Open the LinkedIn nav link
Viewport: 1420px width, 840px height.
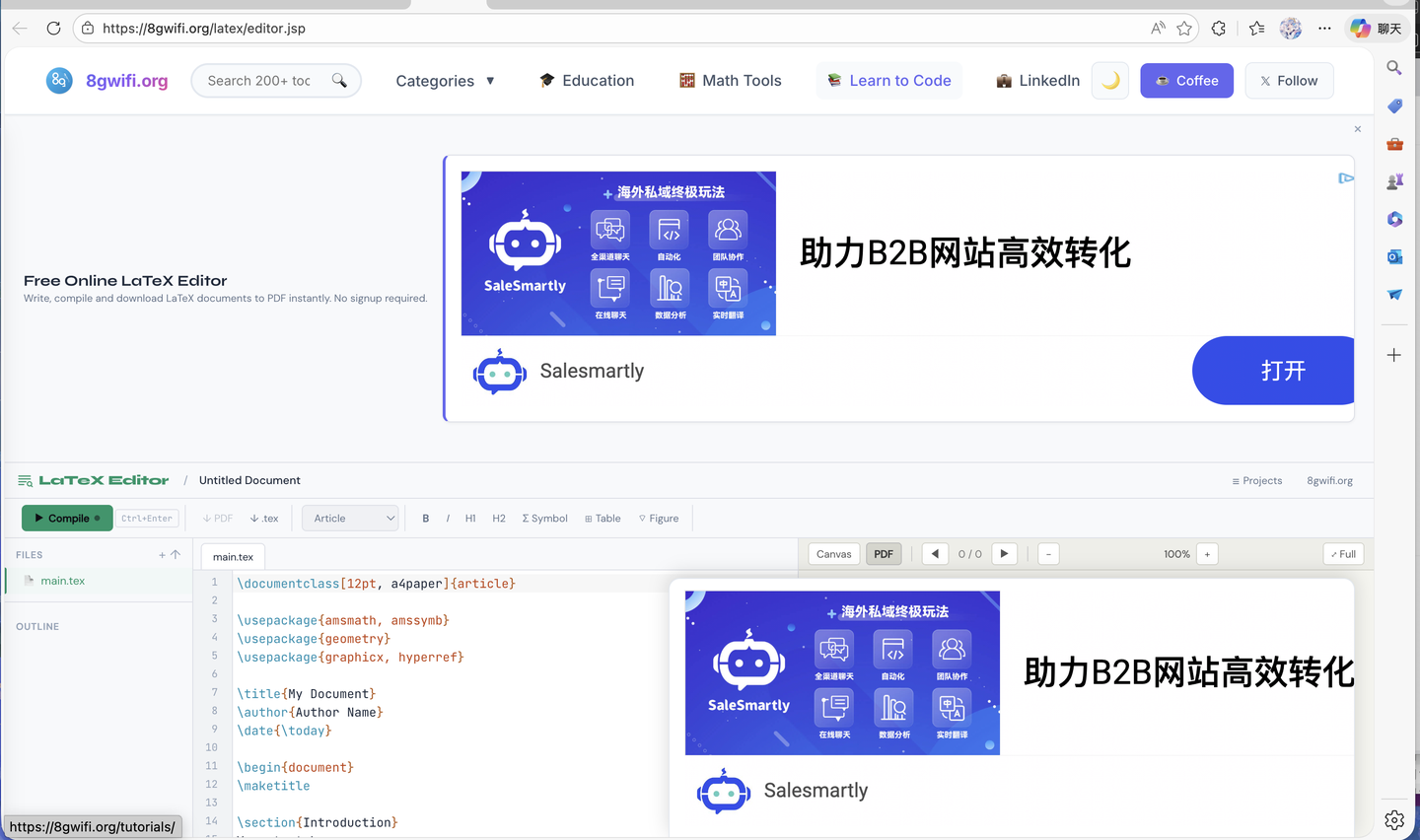[1038, 81]
